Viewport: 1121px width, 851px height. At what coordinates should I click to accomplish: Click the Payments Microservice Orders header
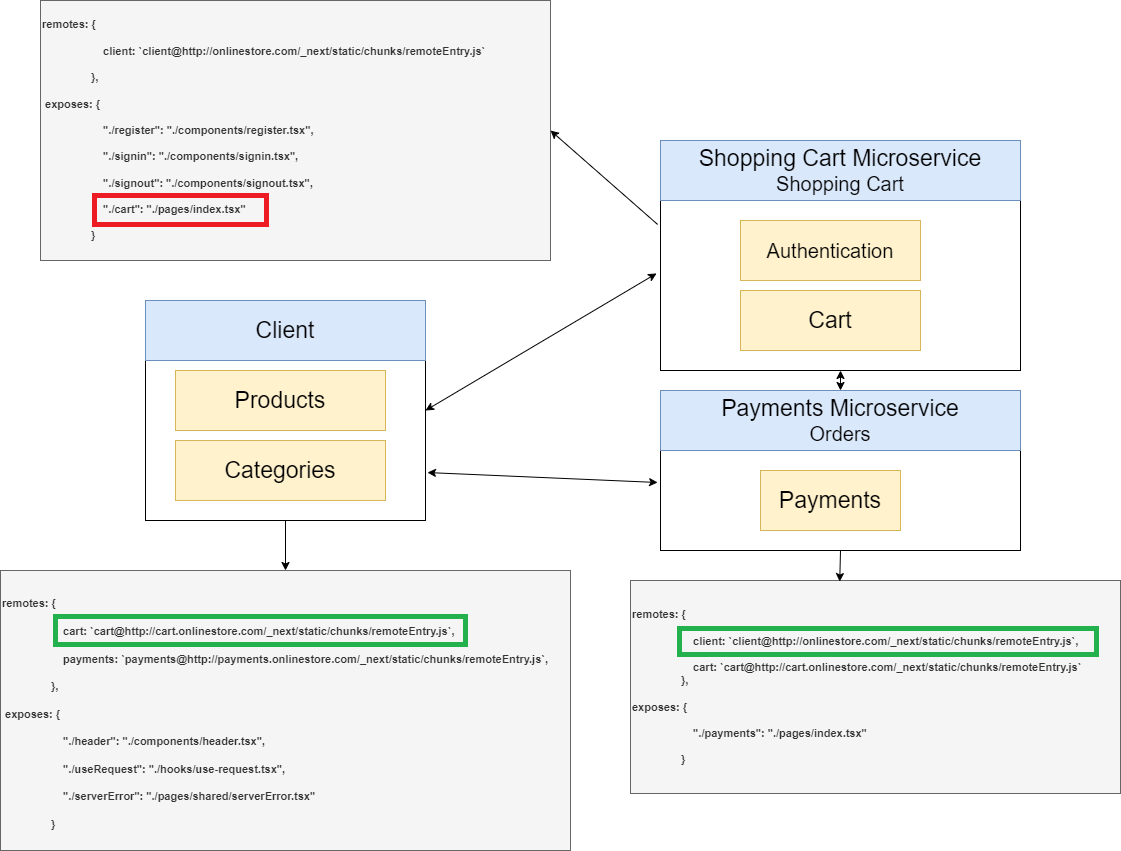click(840, 420)
